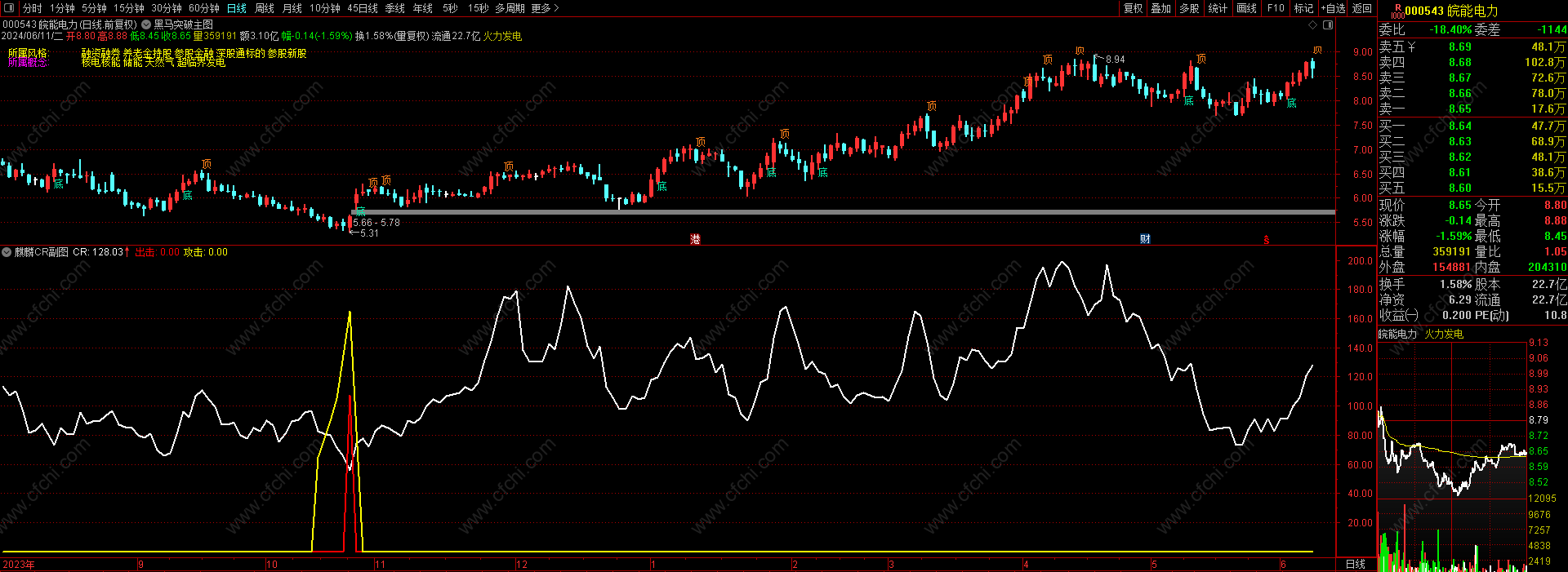Open the 更多 periods expander
The image size is (1568, 572).
[545, 8]
